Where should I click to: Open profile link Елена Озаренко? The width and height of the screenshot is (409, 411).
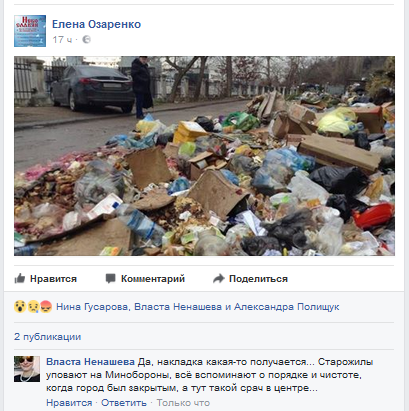[x=96, y=24]
